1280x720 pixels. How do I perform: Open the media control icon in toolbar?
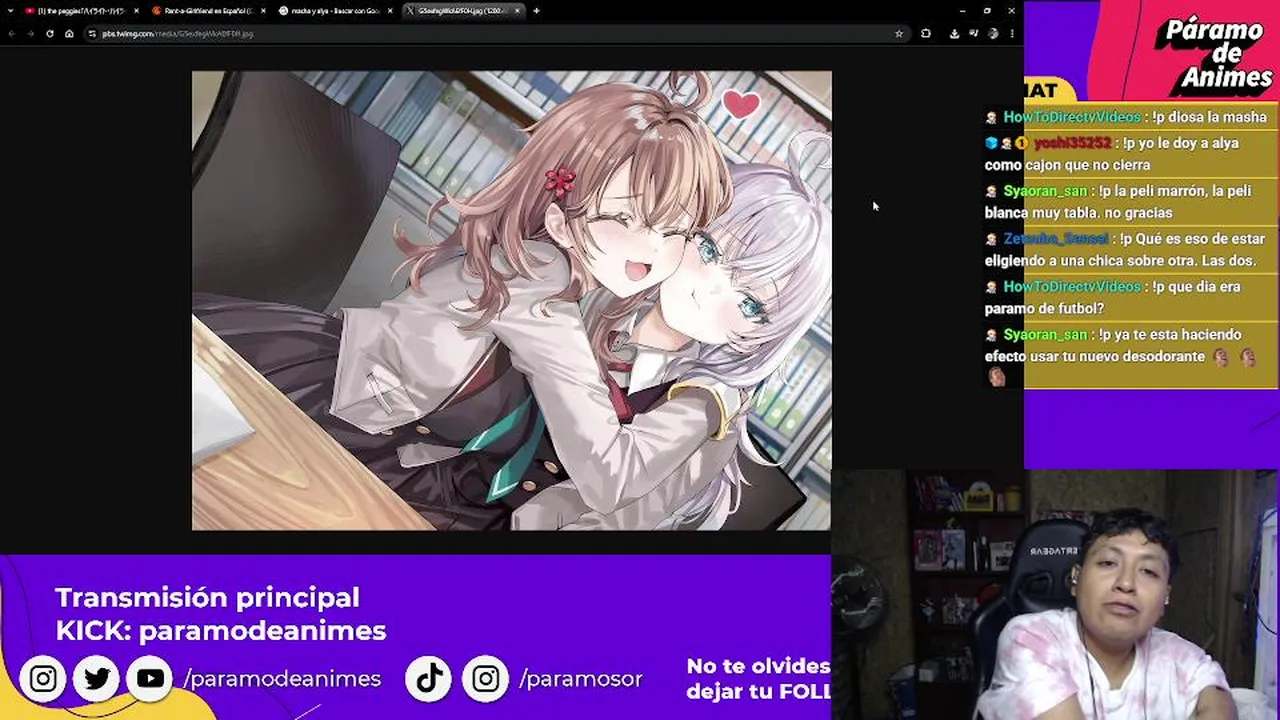[x=973, y=33]
